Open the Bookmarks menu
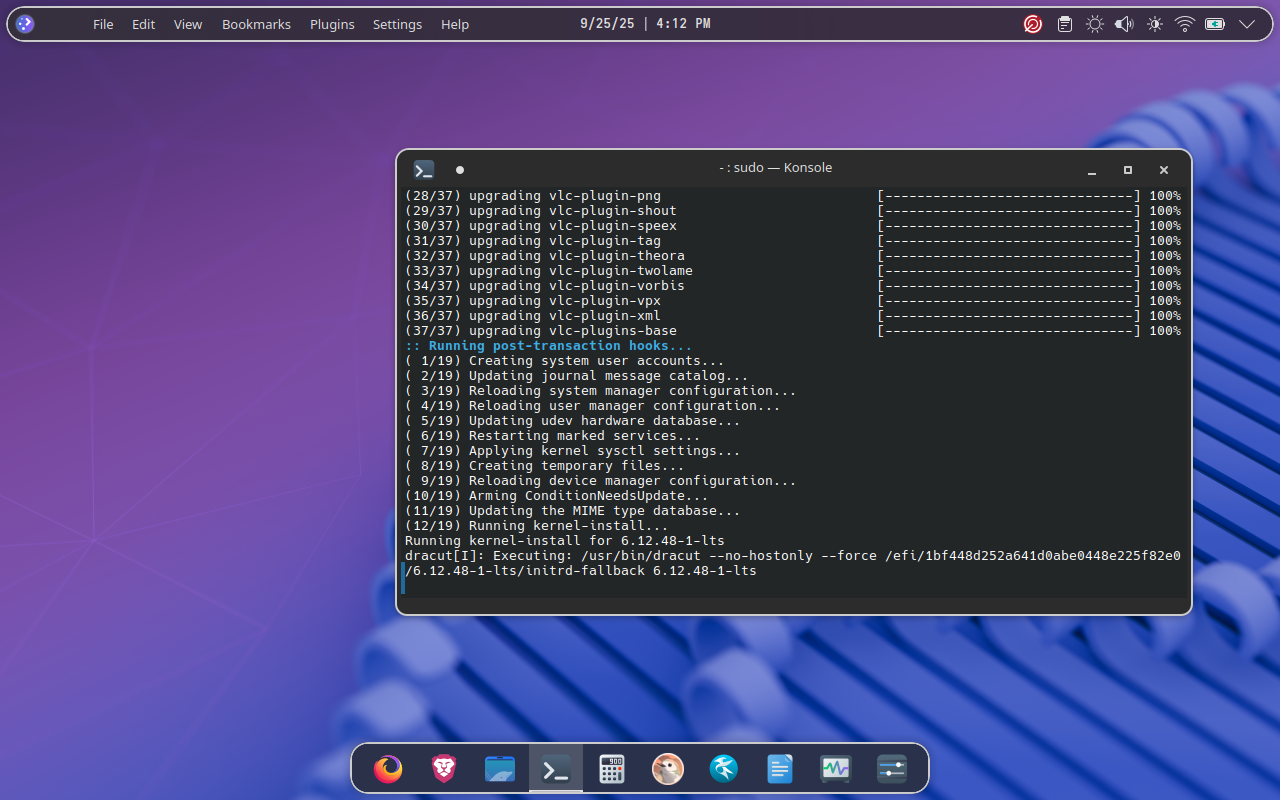The height and width of the screenshot is (800, 1280). 256,24
